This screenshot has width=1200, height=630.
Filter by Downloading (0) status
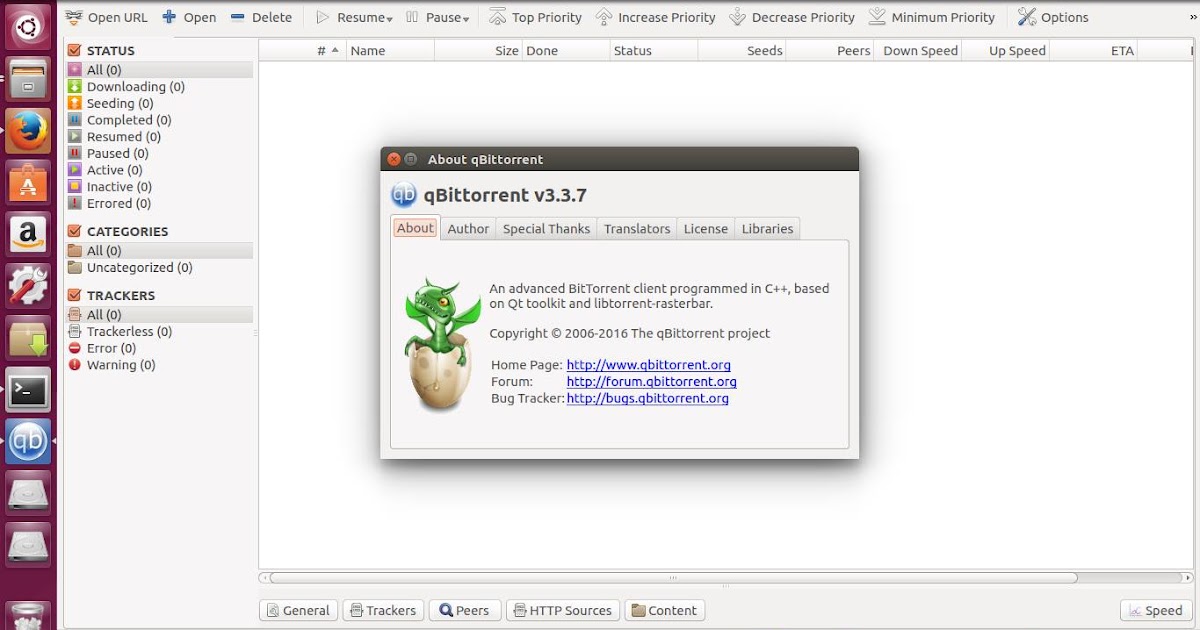[x=159, y=87]
